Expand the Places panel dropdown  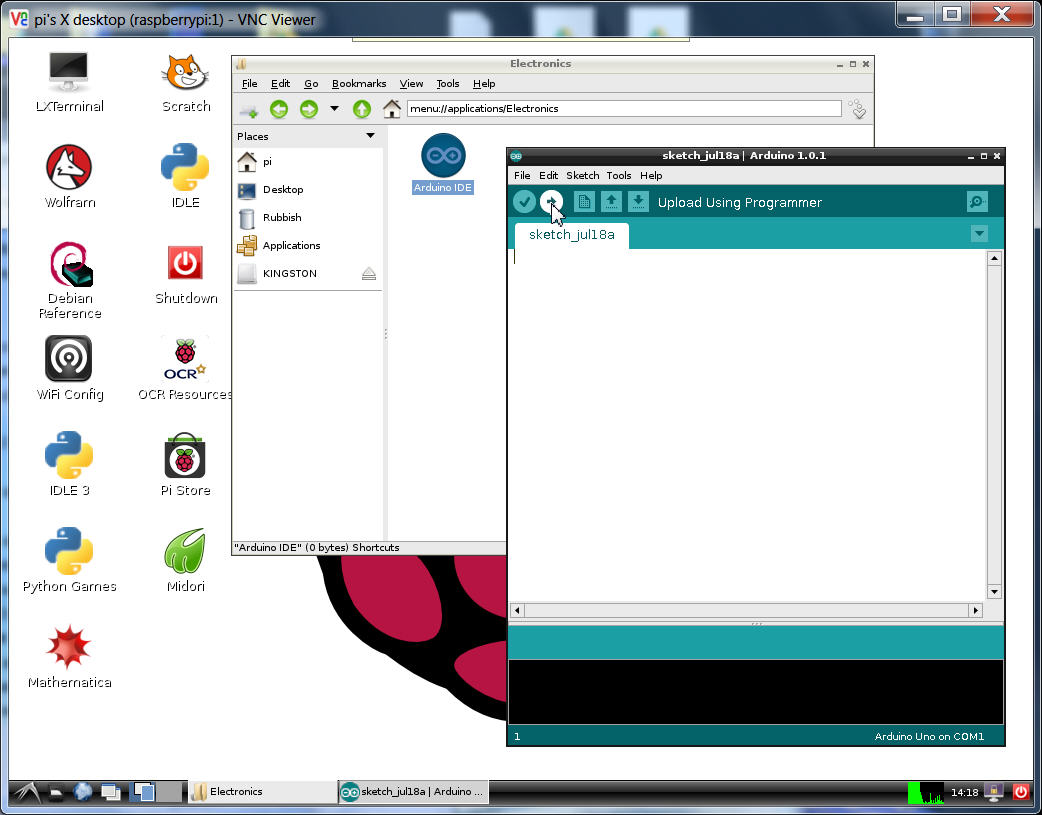pyautogui.click(x=370, y=136)
